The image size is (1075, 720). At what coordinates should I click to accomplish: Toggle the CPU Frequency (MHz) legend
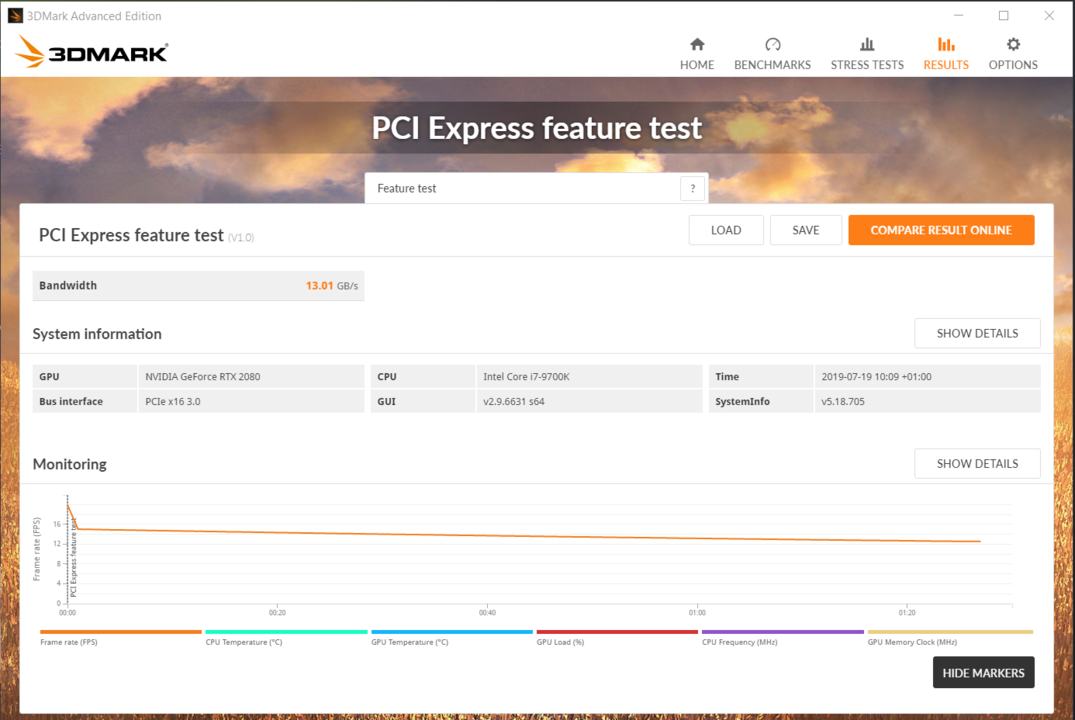(782, 637)
